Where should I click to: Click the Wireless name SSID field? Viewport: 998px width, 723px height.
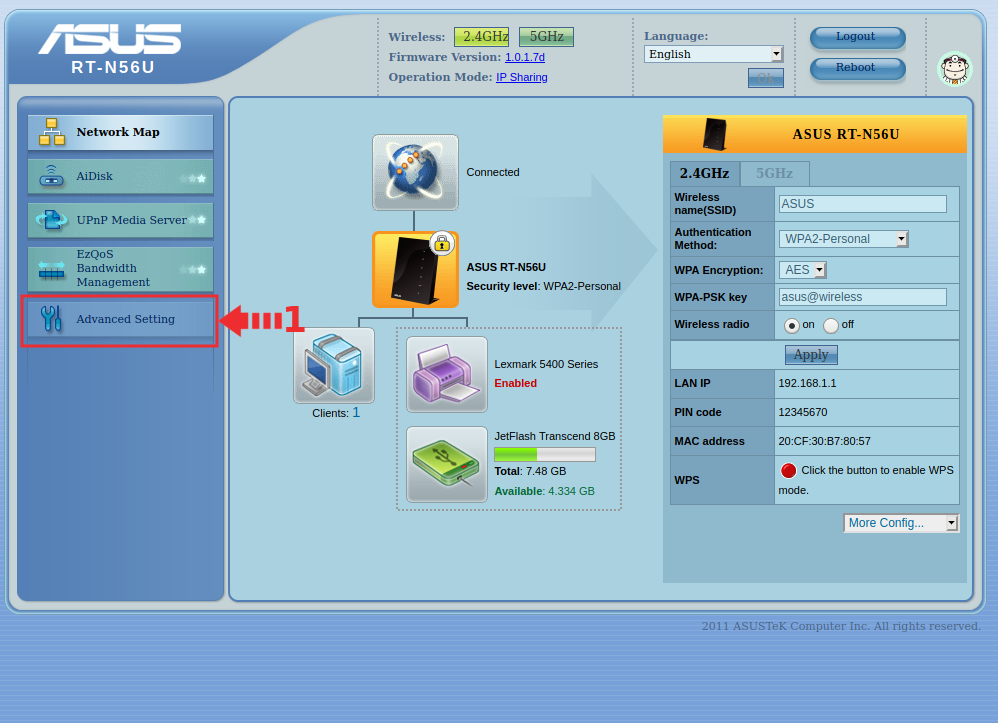pyautogui.click(x=862, y=204)
